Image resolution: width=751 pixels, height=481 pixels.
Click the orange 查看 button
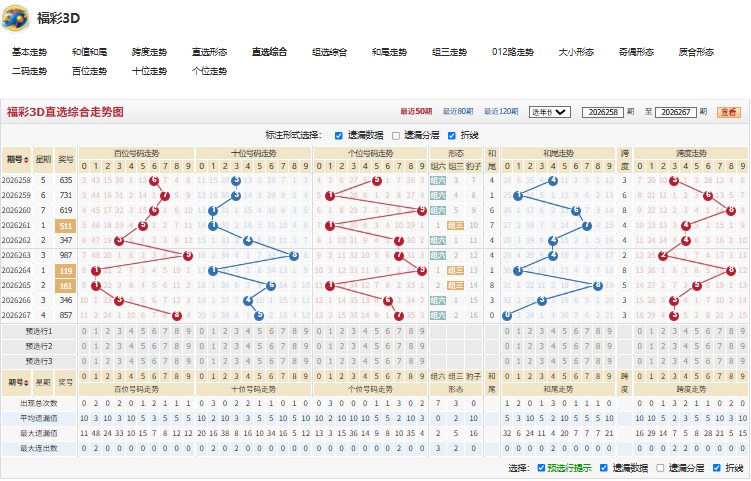point(728,112)
